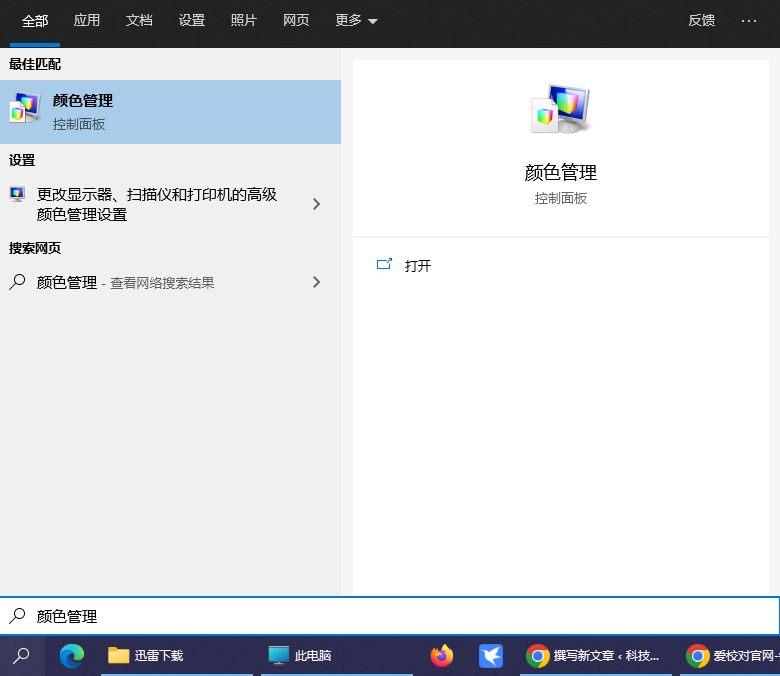
Task: Launch Firefox from the taskbar
Action: 442,656
